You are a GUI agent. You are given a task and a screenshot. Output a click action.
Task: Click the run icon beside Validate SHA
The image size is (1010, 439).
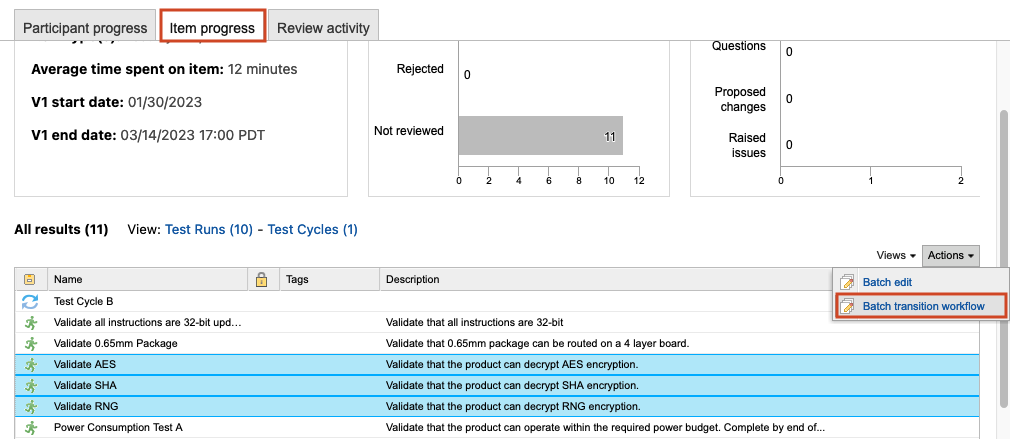click(30, 385)
